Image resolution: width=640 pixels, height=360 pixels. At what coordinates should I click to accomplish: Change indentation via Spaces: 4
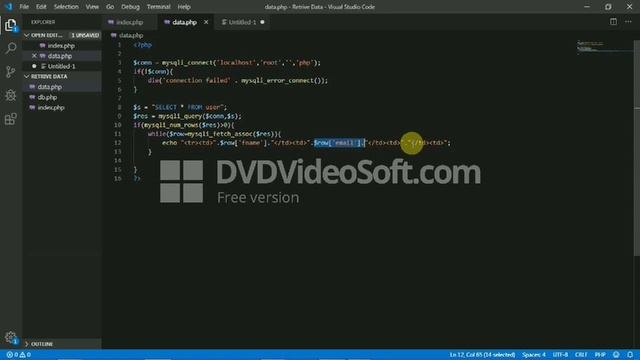[x=533, y=355]
